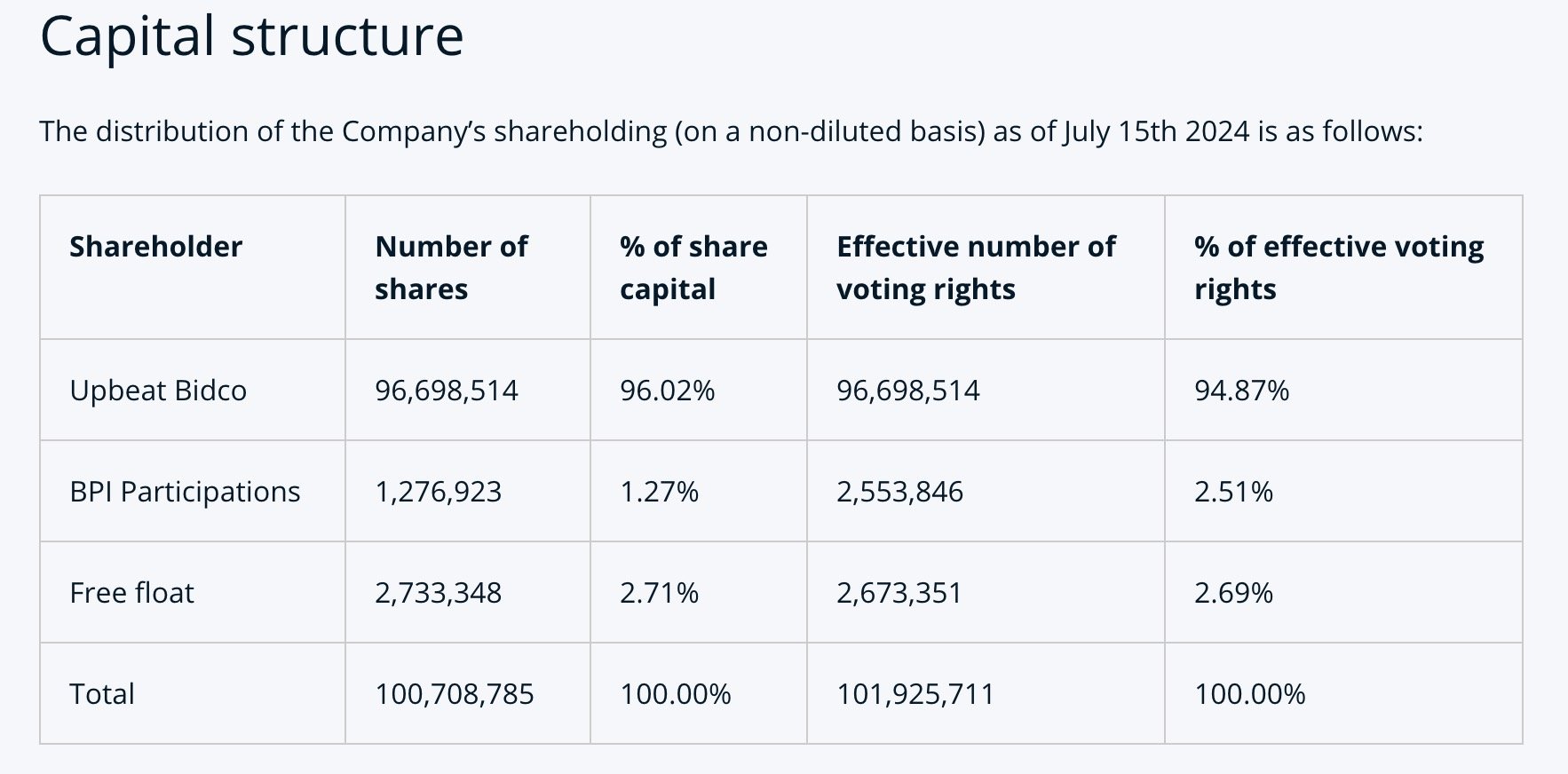Click the 2.51% effective voting cell
This screenshot has height=774, width=1568.
tap(1233, 492)
